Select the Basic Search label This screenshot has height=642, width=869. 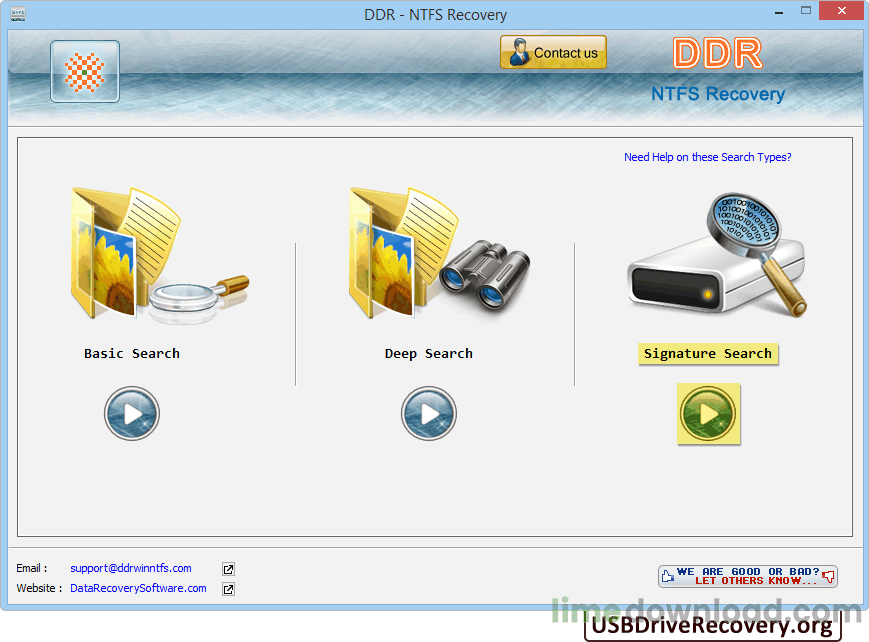[x=132, y=354]
